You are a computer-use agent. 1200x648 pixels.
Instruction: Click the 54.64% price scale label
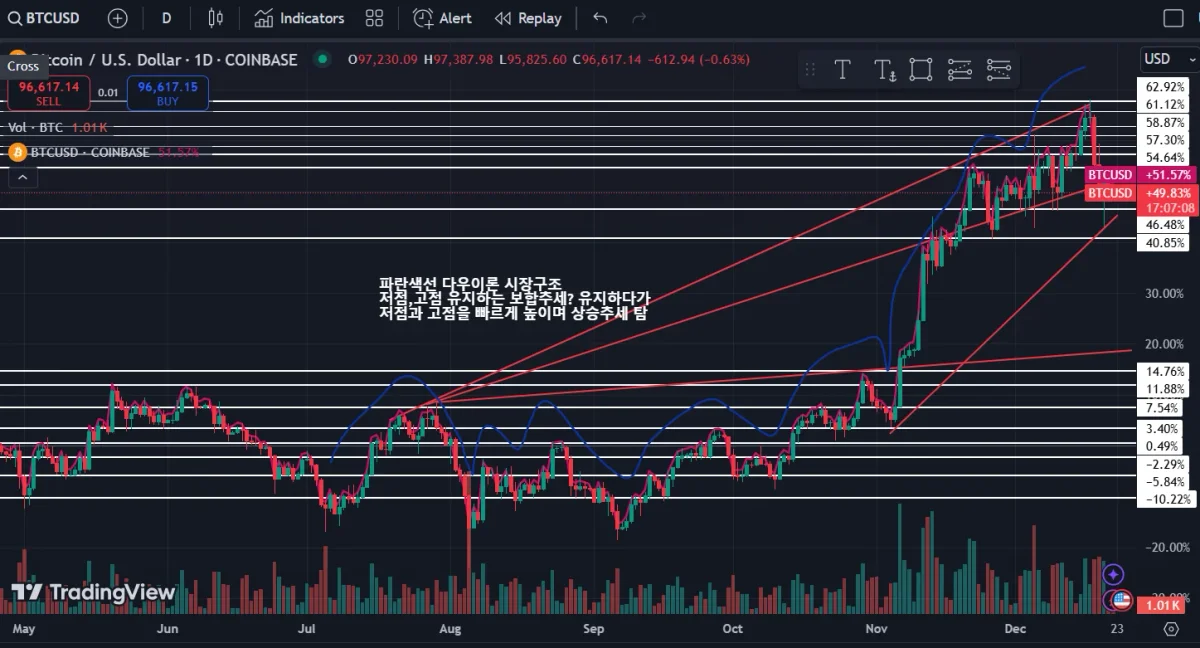tap(1165, 157)
